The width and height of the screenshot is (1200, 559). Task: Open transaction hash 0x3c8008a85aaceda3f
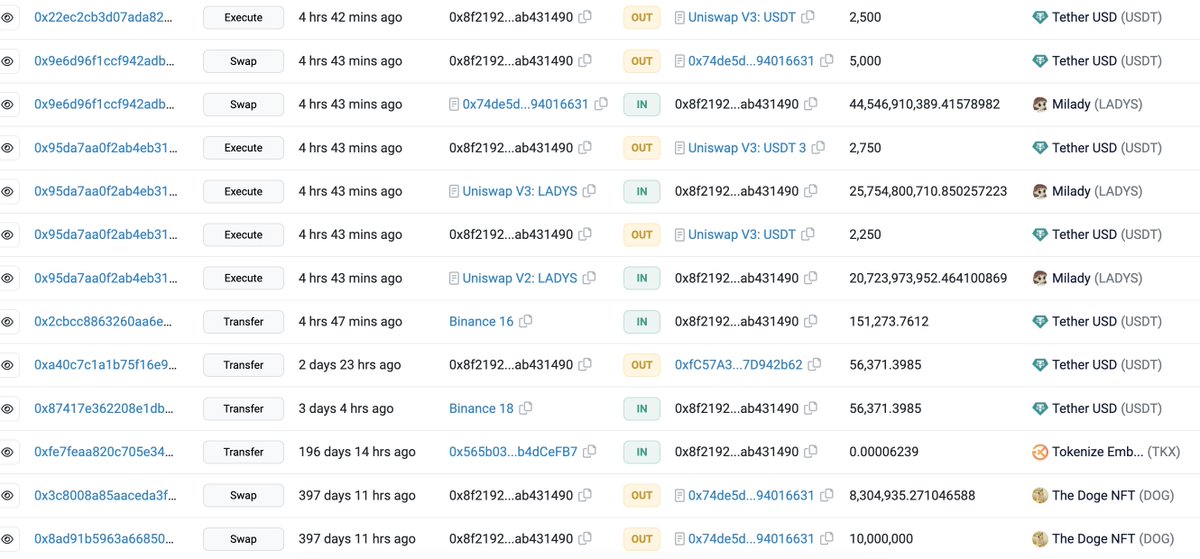(x=104, y=495)
